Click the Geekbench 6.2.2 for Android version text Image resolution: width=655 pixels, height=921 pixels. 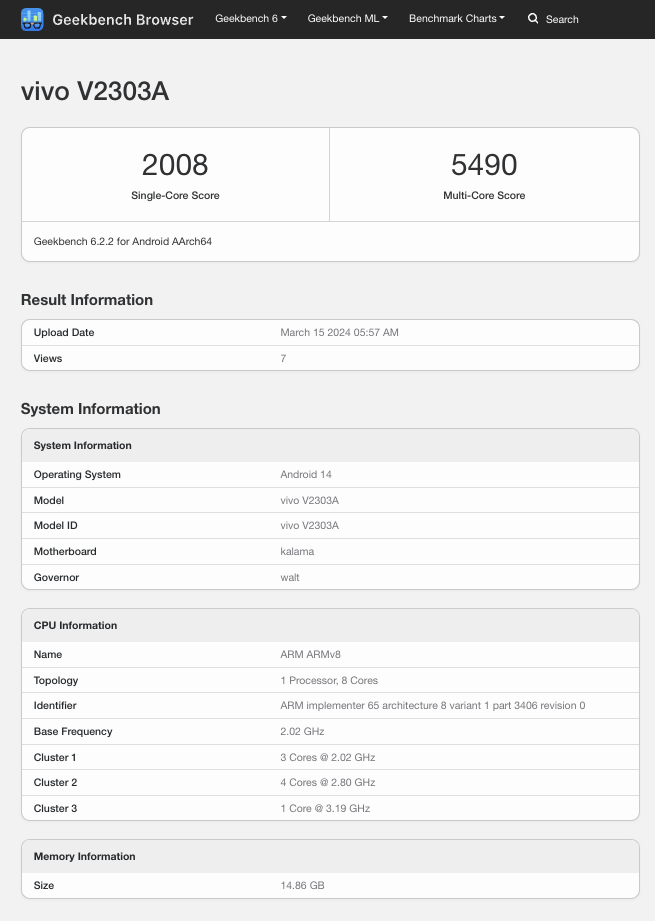(x=123, y=241)
